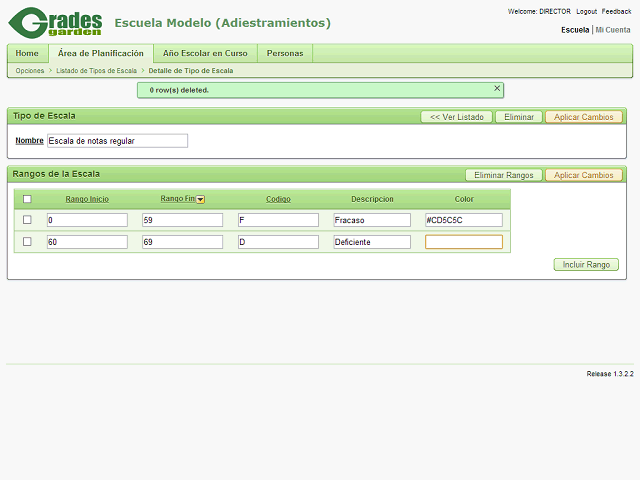Close the '0 row(s) deleted' notification
Viewport: 640px width, 480px height.
(497, 89)
